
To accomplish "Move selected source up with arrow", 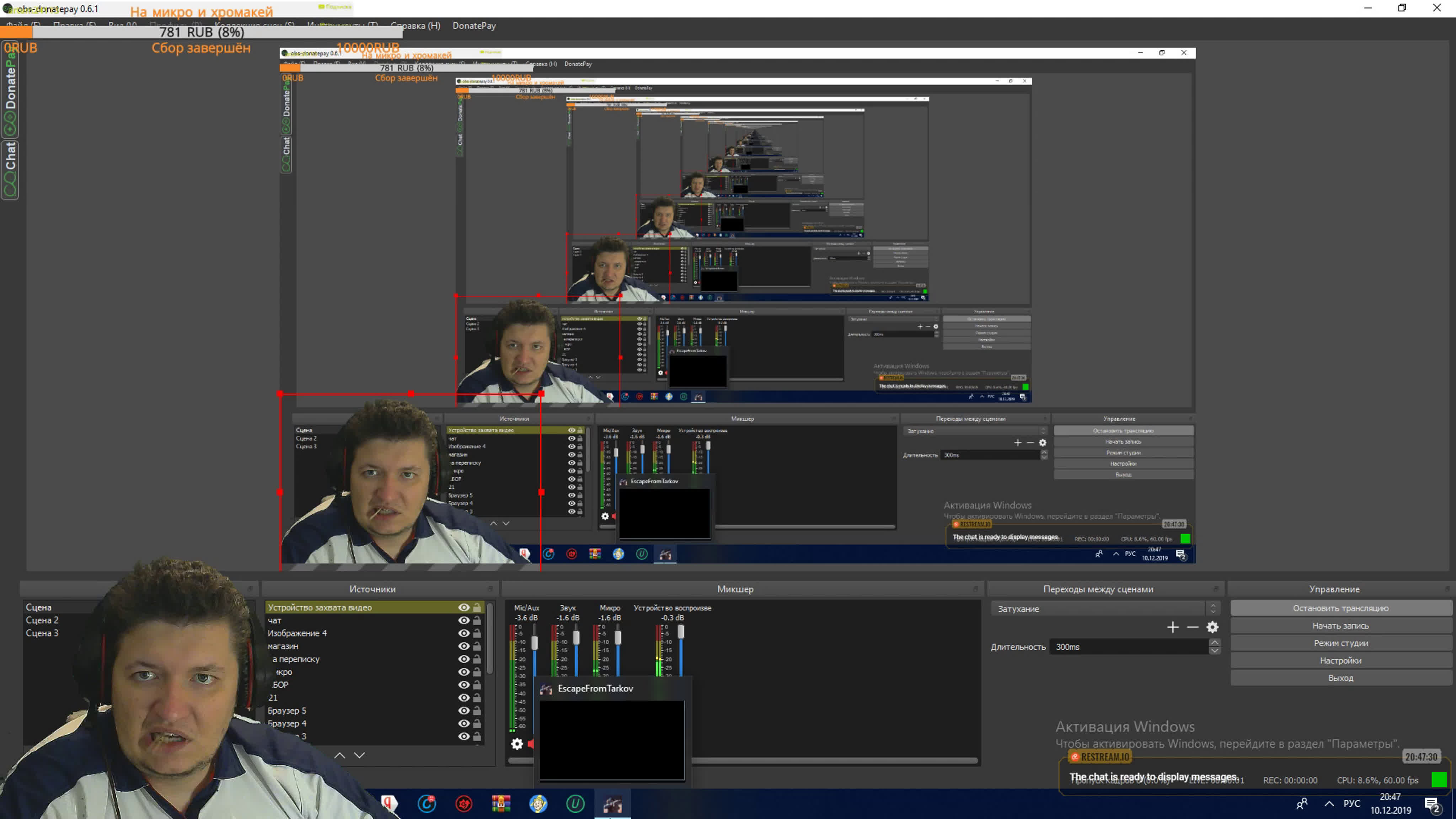I will click(x=339, y=755).
